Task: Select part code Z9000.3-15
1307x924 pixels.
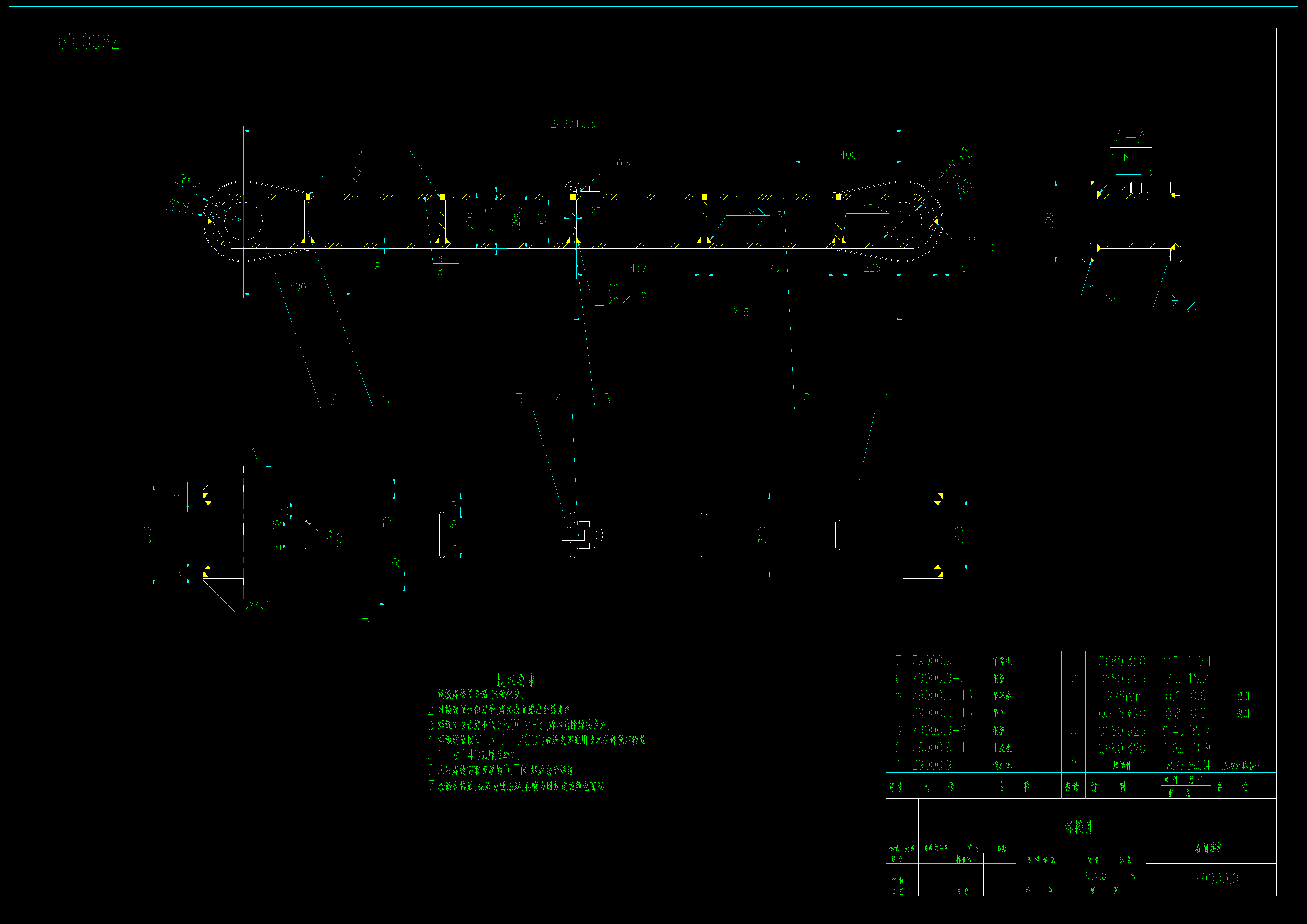Action: tap(942, 713)
